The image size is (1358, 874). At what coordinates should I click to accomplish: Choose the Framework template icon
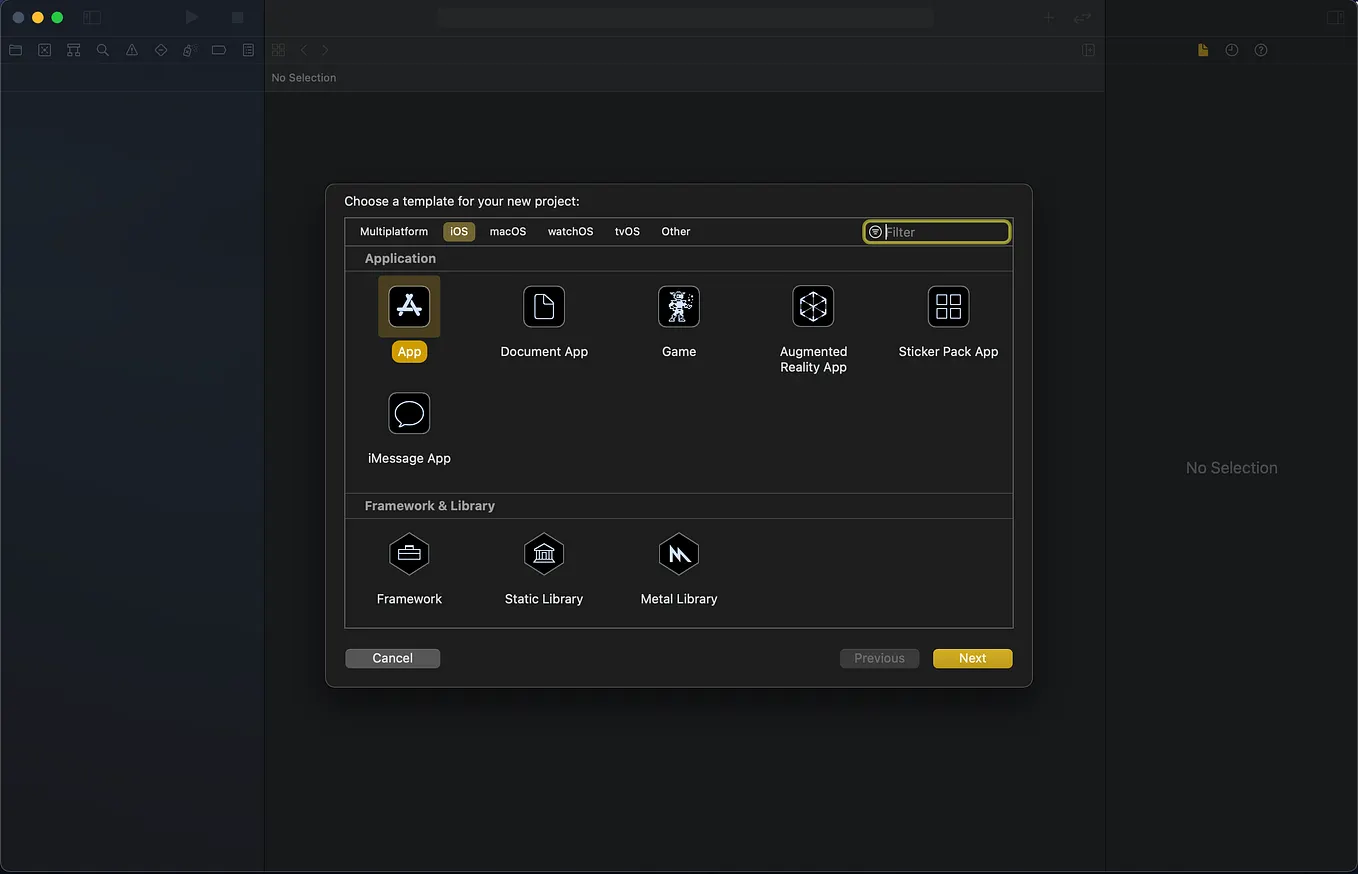tap(409, 553)
